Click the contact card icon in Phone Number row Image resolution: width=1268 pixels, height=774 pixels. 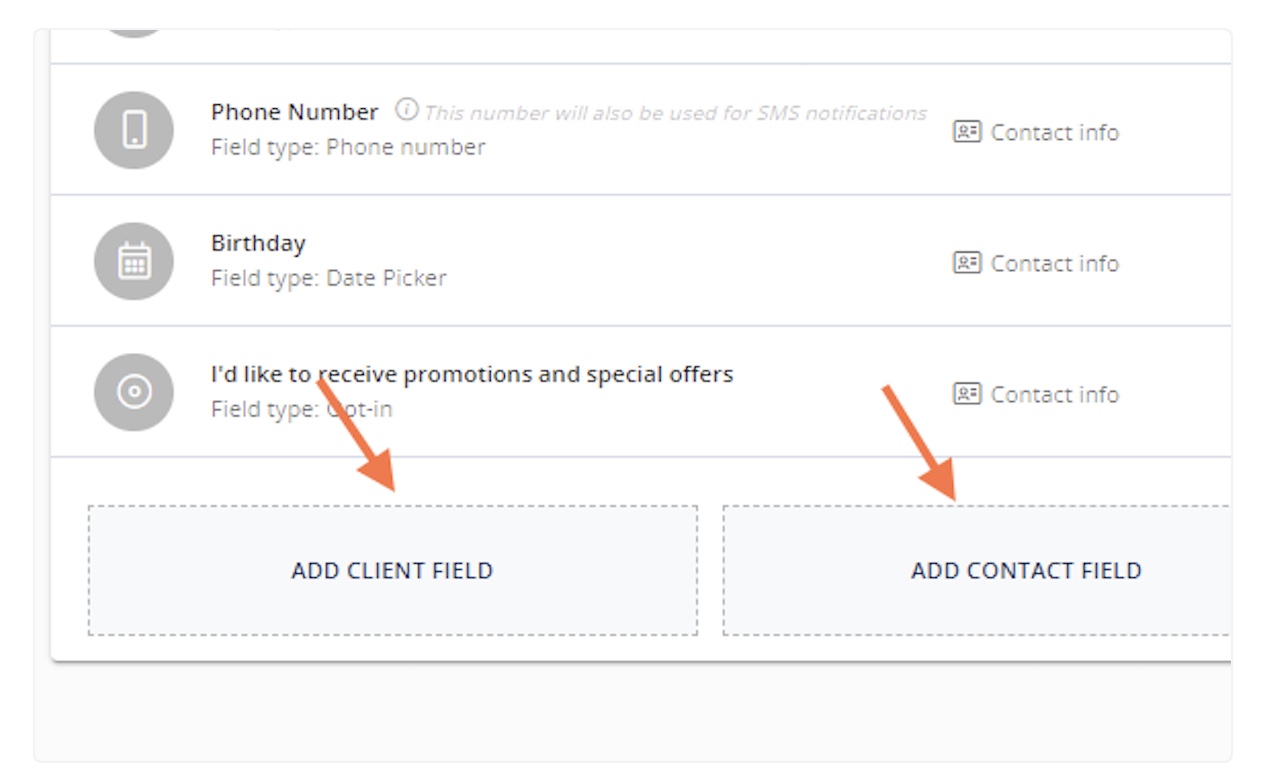pyautogui.click(x=966, y=132)
